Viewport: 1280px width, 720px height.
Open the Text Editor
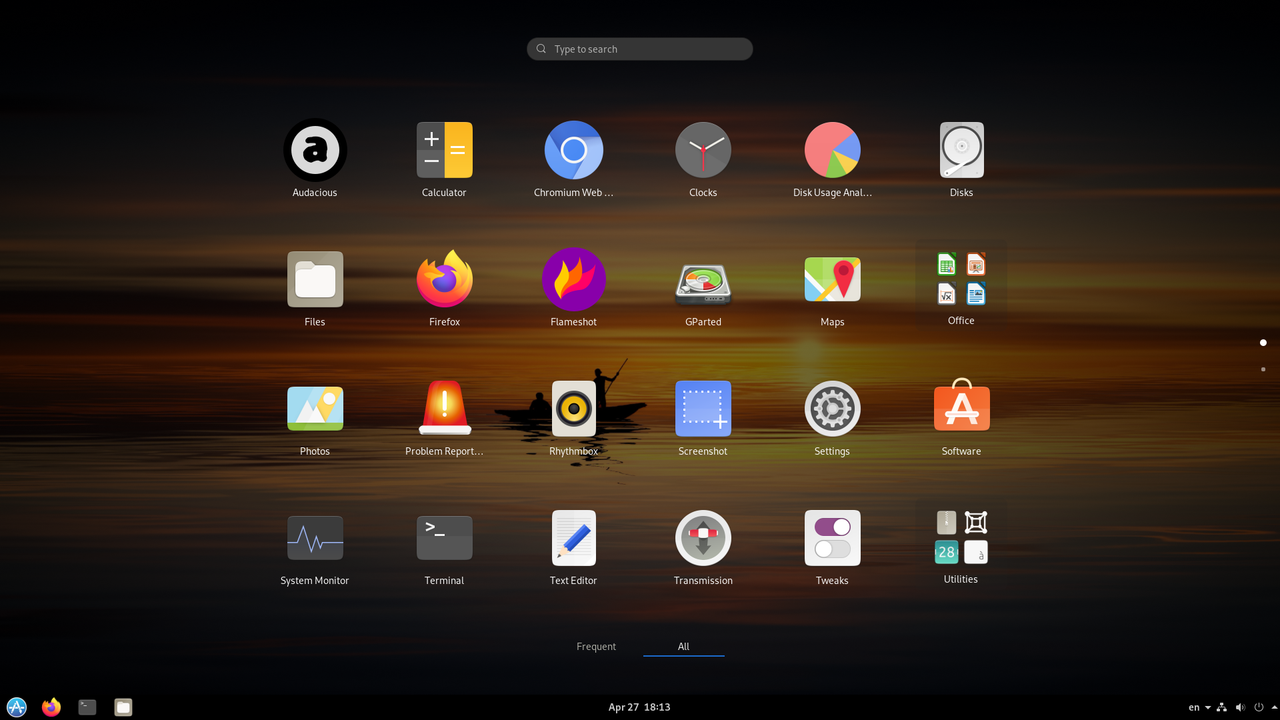pyautogui.click(x=573, y=538)
